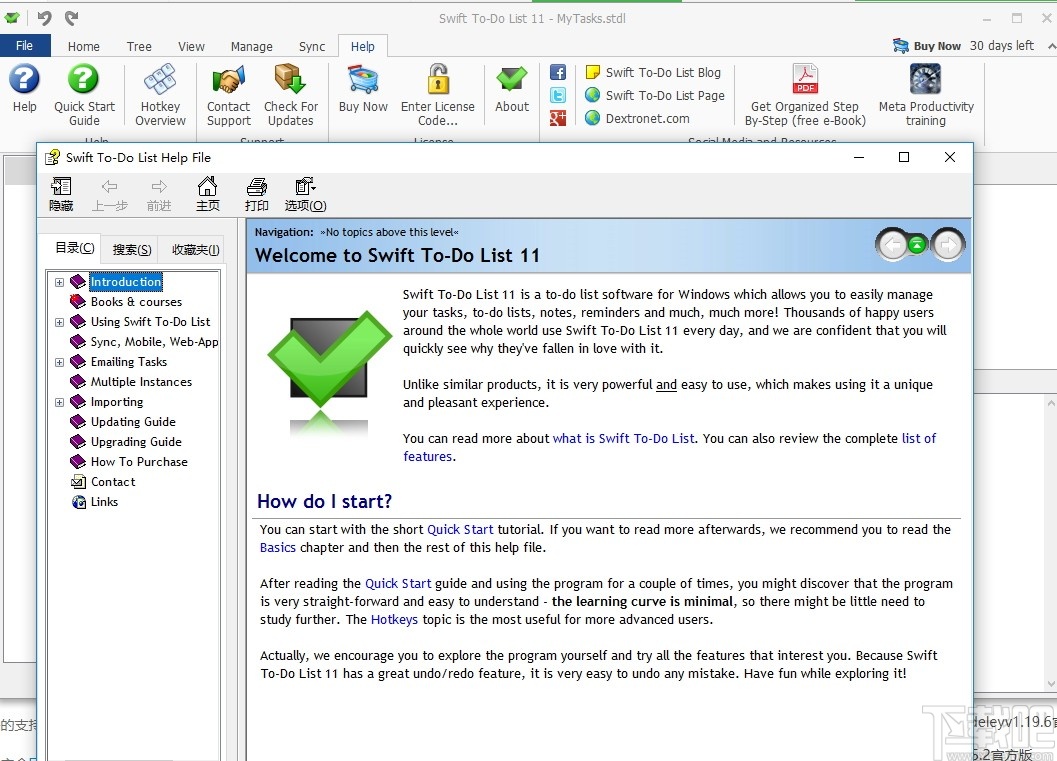This screenshot has height=761, width=1057.
Task: Open the Facebook social icon
Action: click(557, 72)
